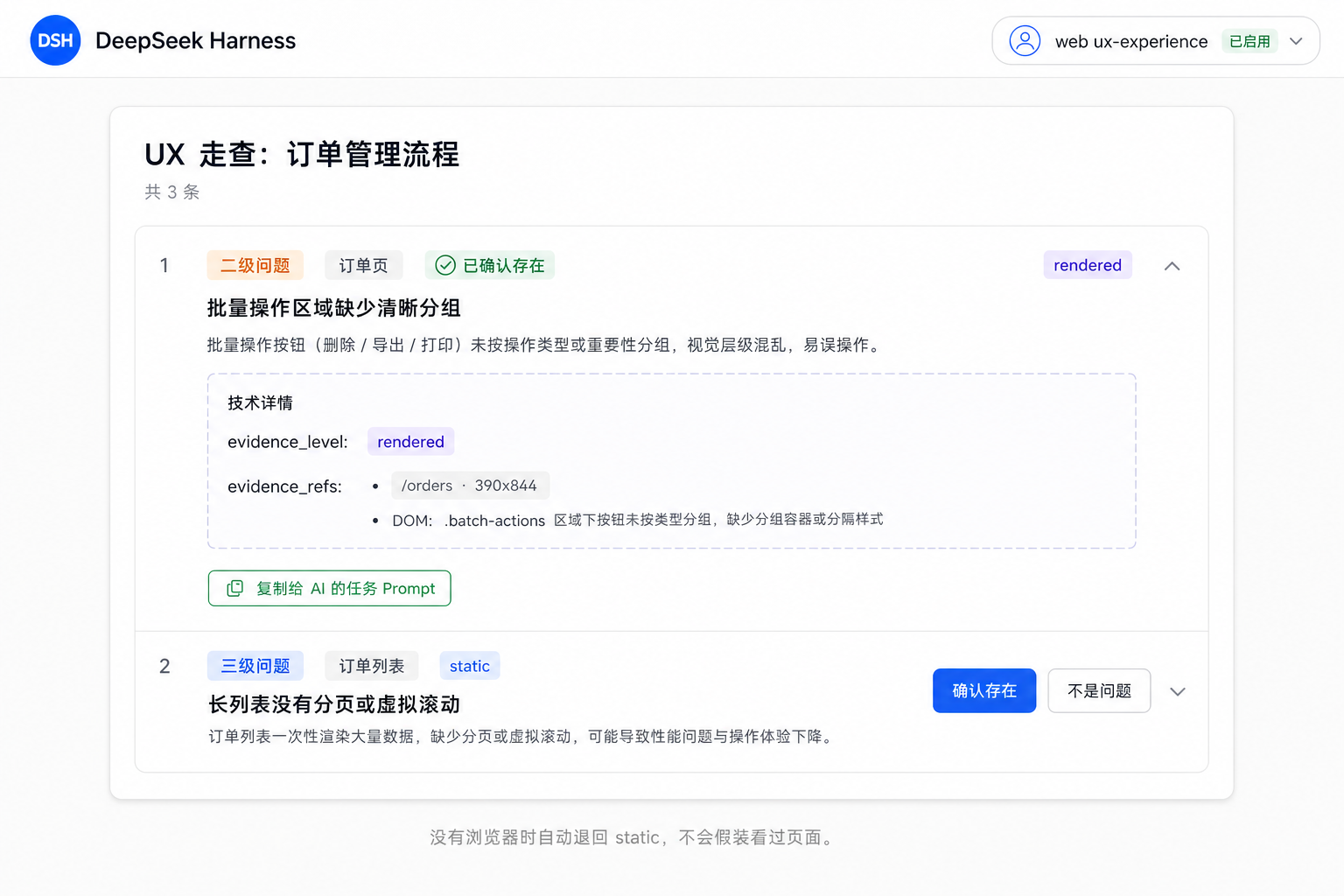Click the DOM: .batch-actions evidence line
Image resolution: width=1344 pixels, height=896 pixels.
coord(637,520)
